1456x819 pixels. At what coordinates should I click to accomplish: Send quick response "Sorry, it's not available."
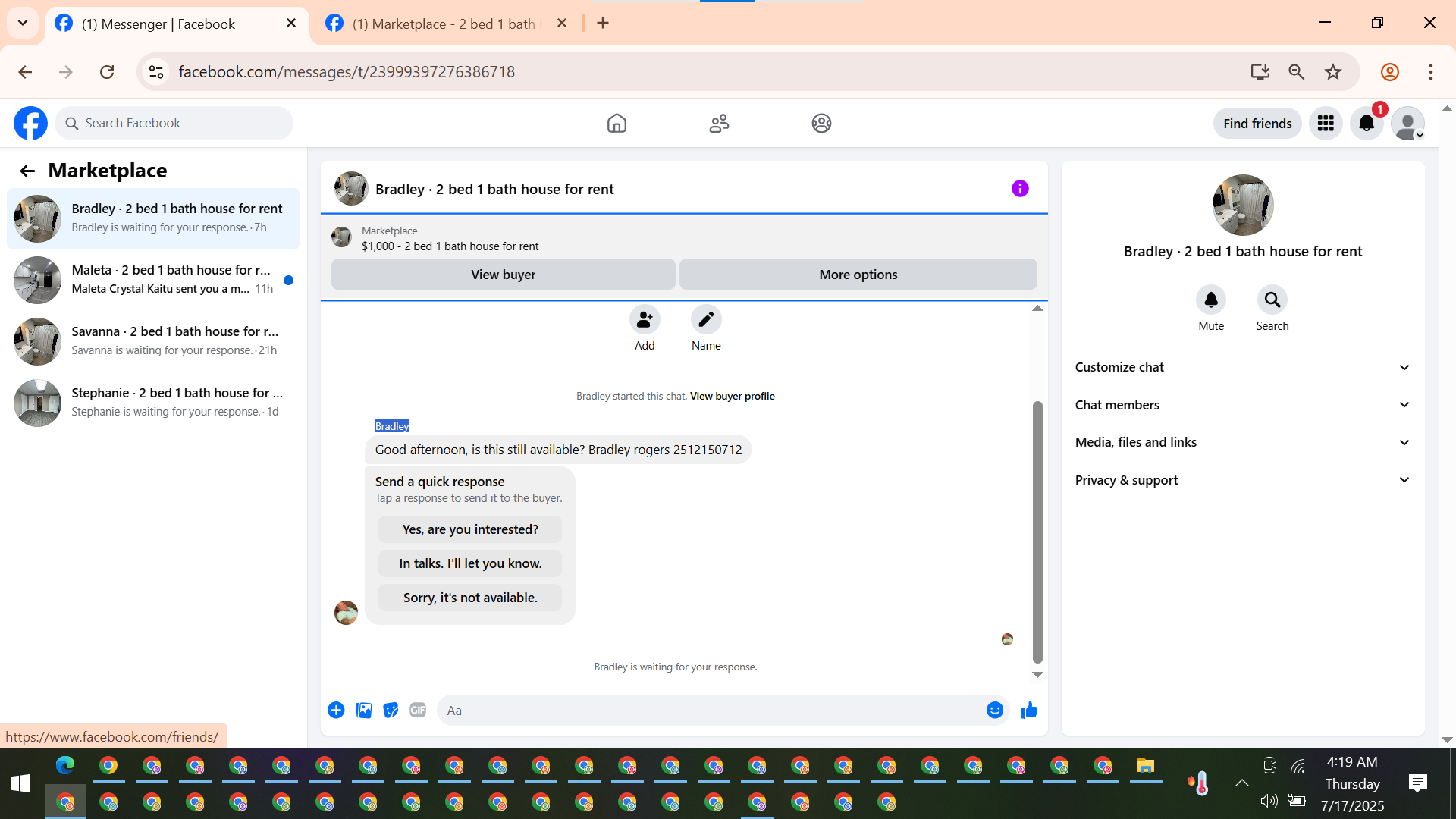[x=470, y=598]
